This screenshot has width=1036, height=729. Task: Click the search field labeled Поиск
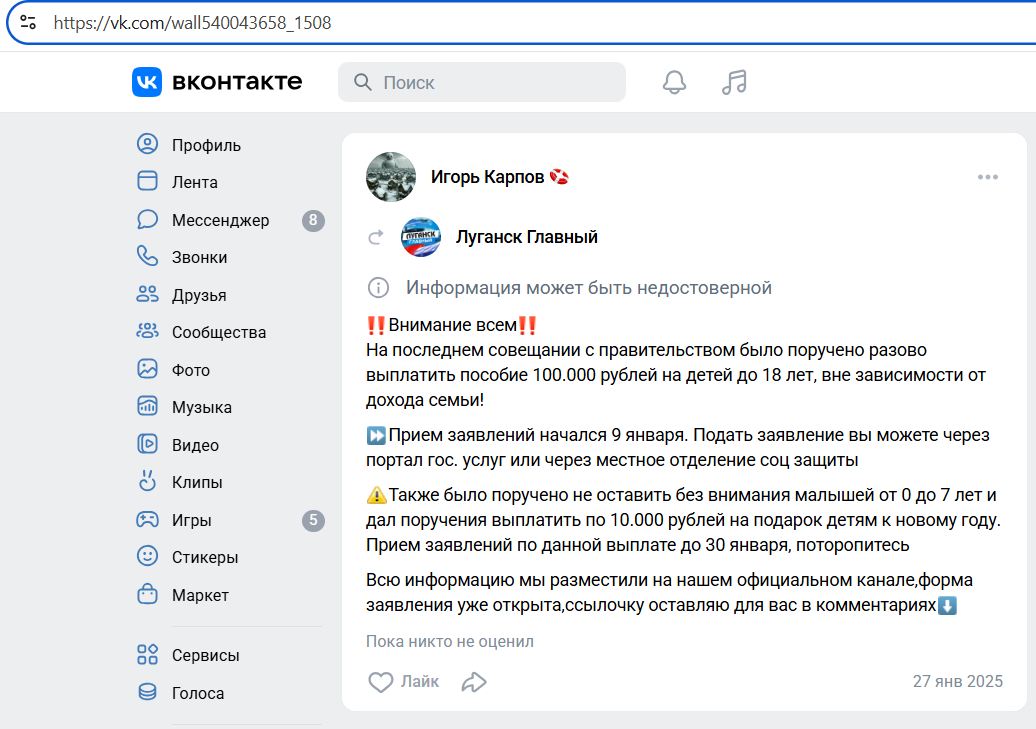point(481,82)
